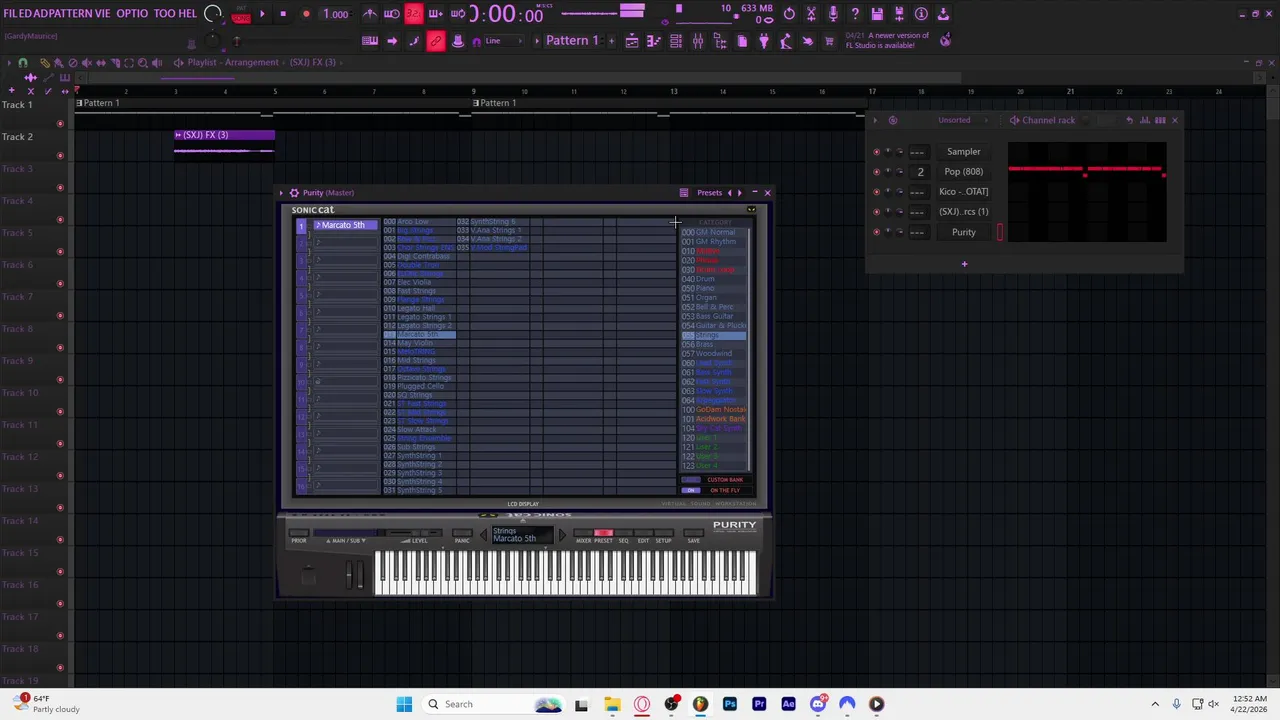Click the Purity channel button in Channel rack
Screen dimensions: 1280x720
[964, 232]
